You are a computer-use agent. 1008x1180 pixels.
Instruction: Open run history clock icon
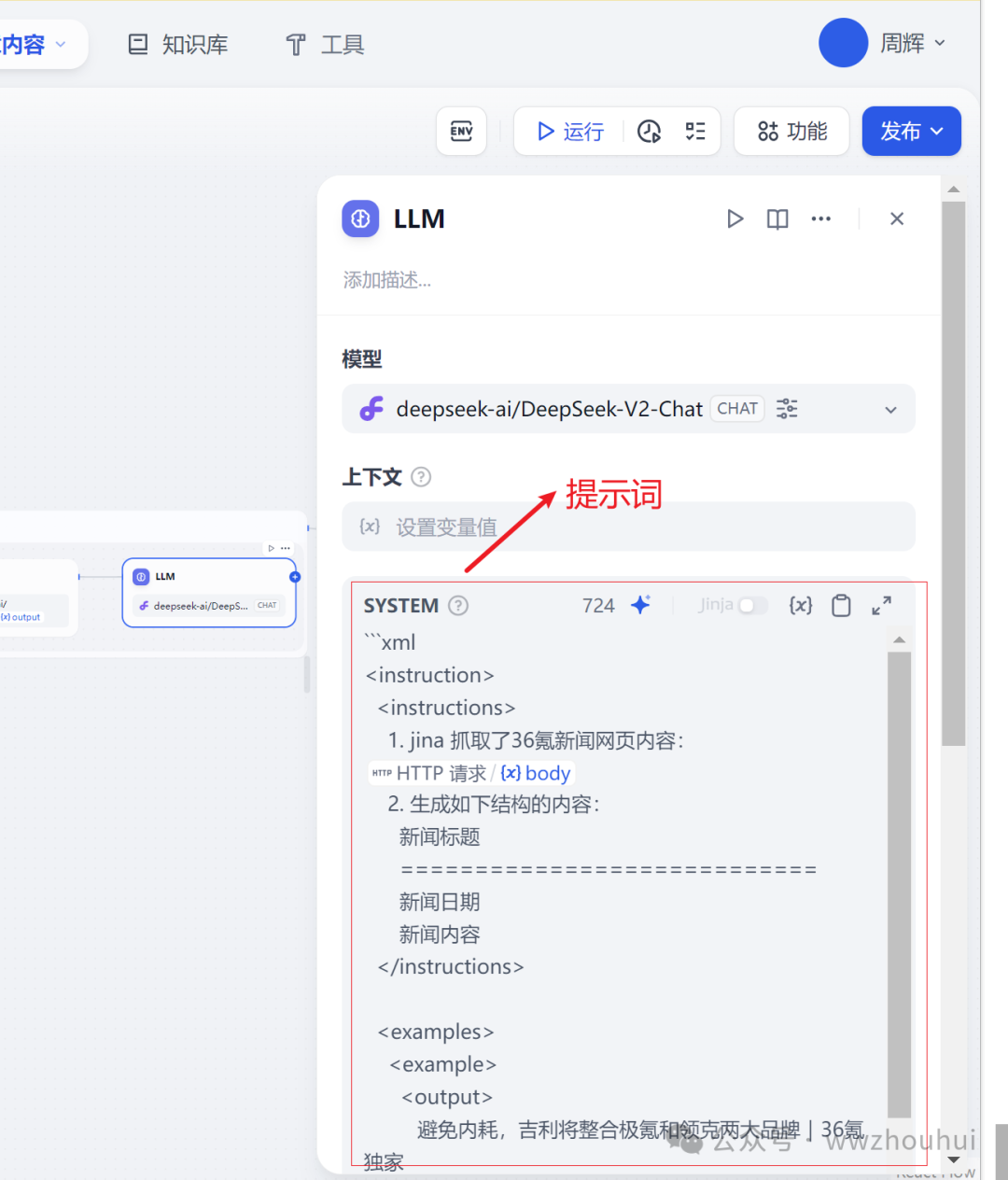pyautogui.click(x=649, y=132)
